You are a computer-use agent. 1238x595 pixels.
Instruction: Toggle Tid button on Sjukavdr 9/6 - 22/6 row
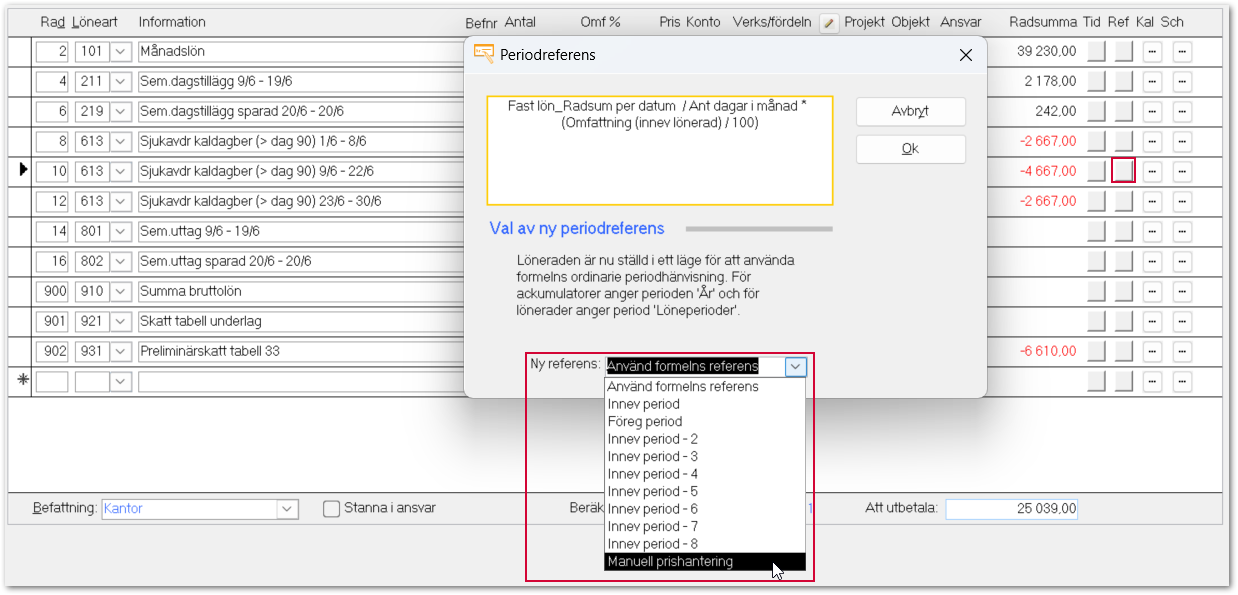click(x=1097, y=171)
